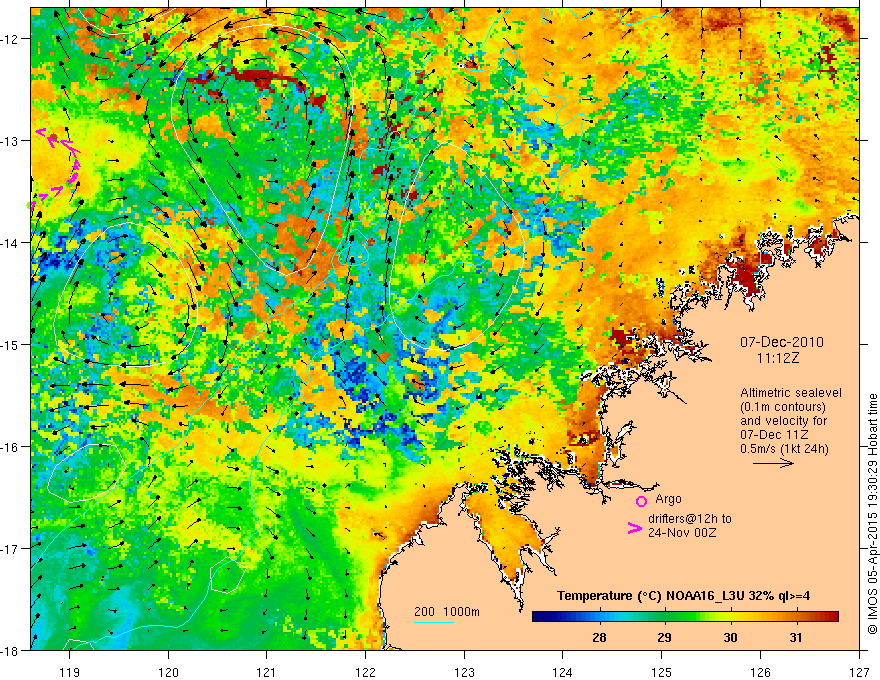Click the 0.5m/s velocity reference arrow
The height and width of the screenshot is (680, 880).
tap(773, 463)
